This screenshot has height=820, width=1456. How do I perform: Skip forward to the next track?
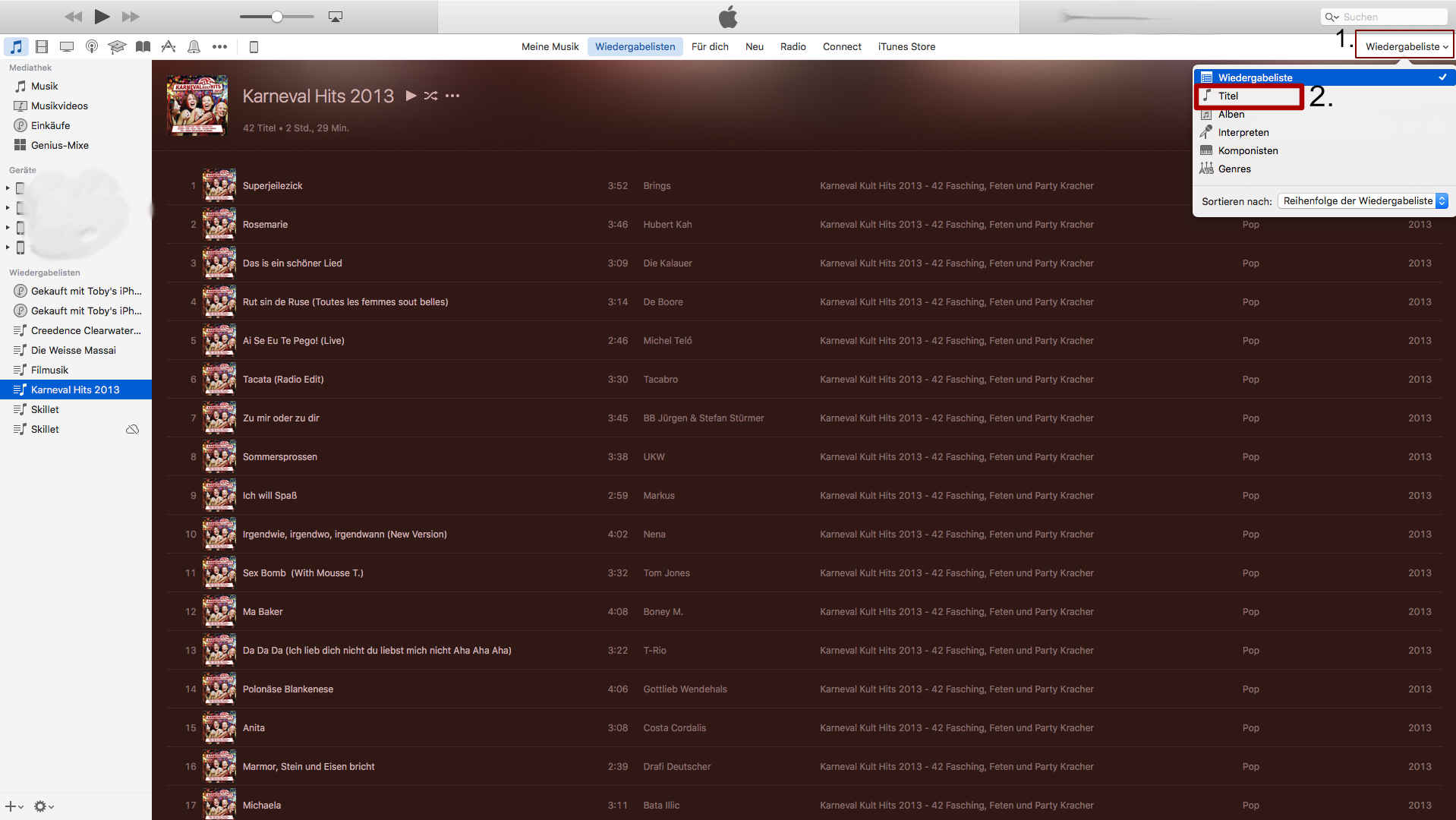point(131,17)
